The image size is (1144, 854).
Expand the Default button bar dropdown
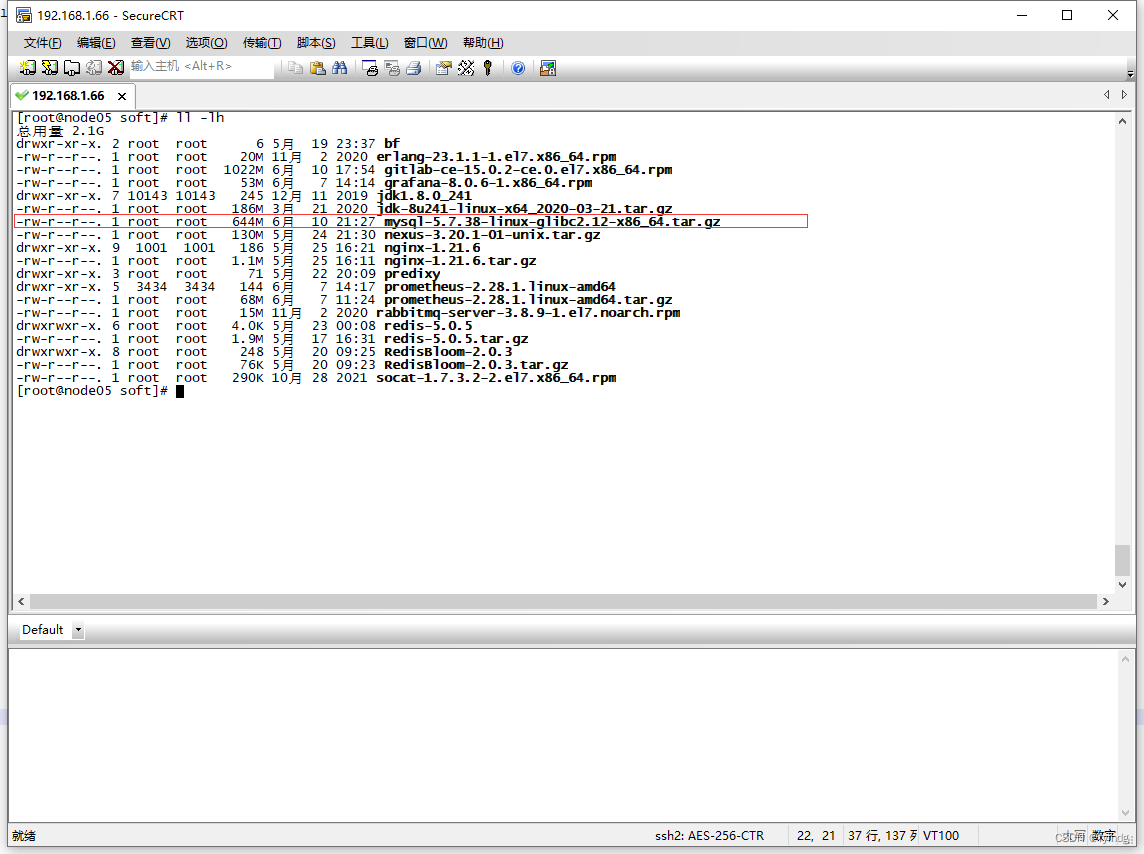tap(78, 629)
